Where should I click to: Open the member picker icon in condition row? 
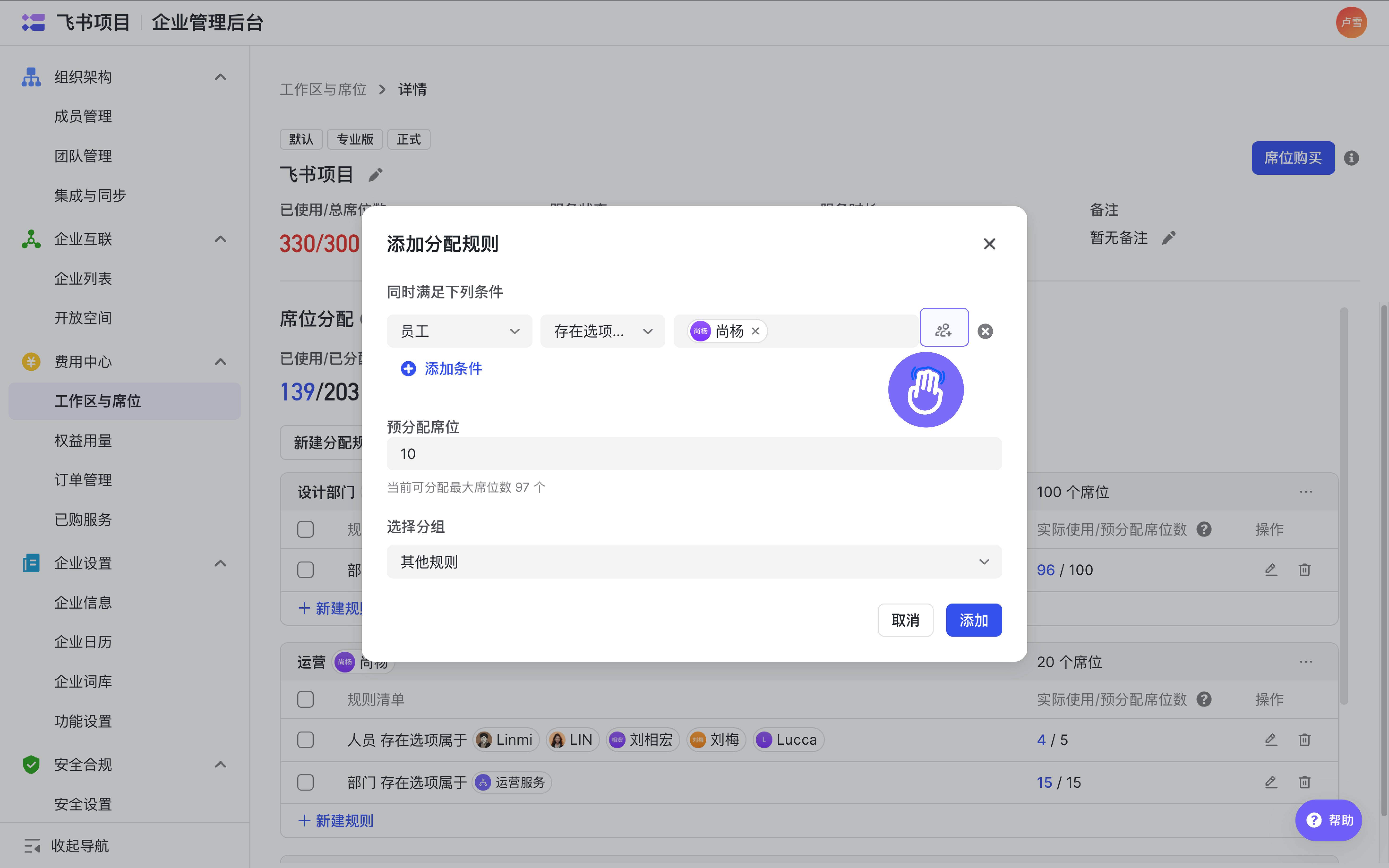(944, 328)
